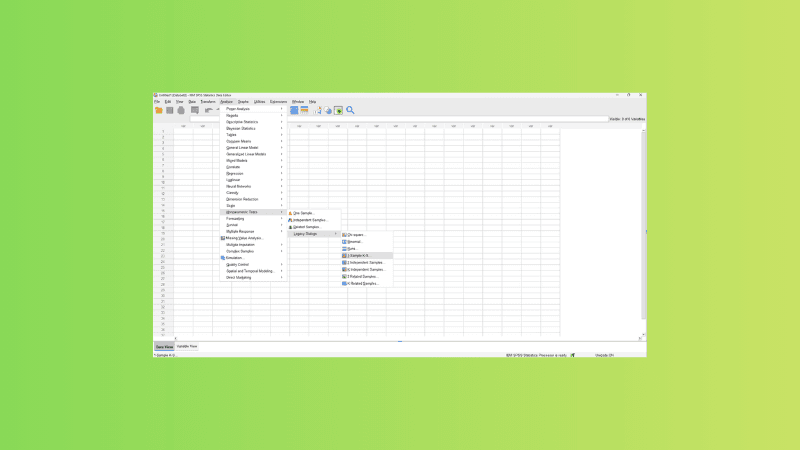The width and height of the screenshot is (800, 450).
Task: Click the boxed green arrow toolbar icon
Action: [x=338, y=110]
